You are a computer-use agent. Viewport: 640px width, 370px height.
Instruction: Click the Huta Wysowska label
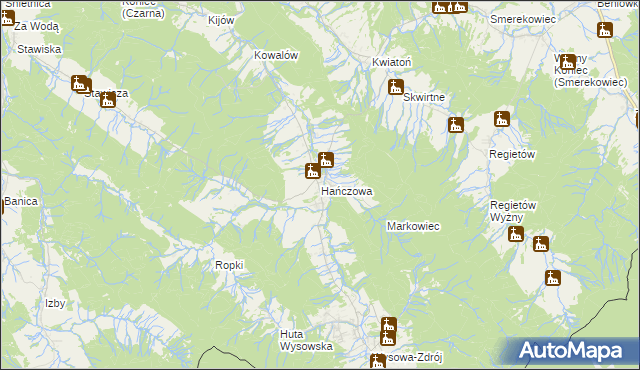pos(306,340)
